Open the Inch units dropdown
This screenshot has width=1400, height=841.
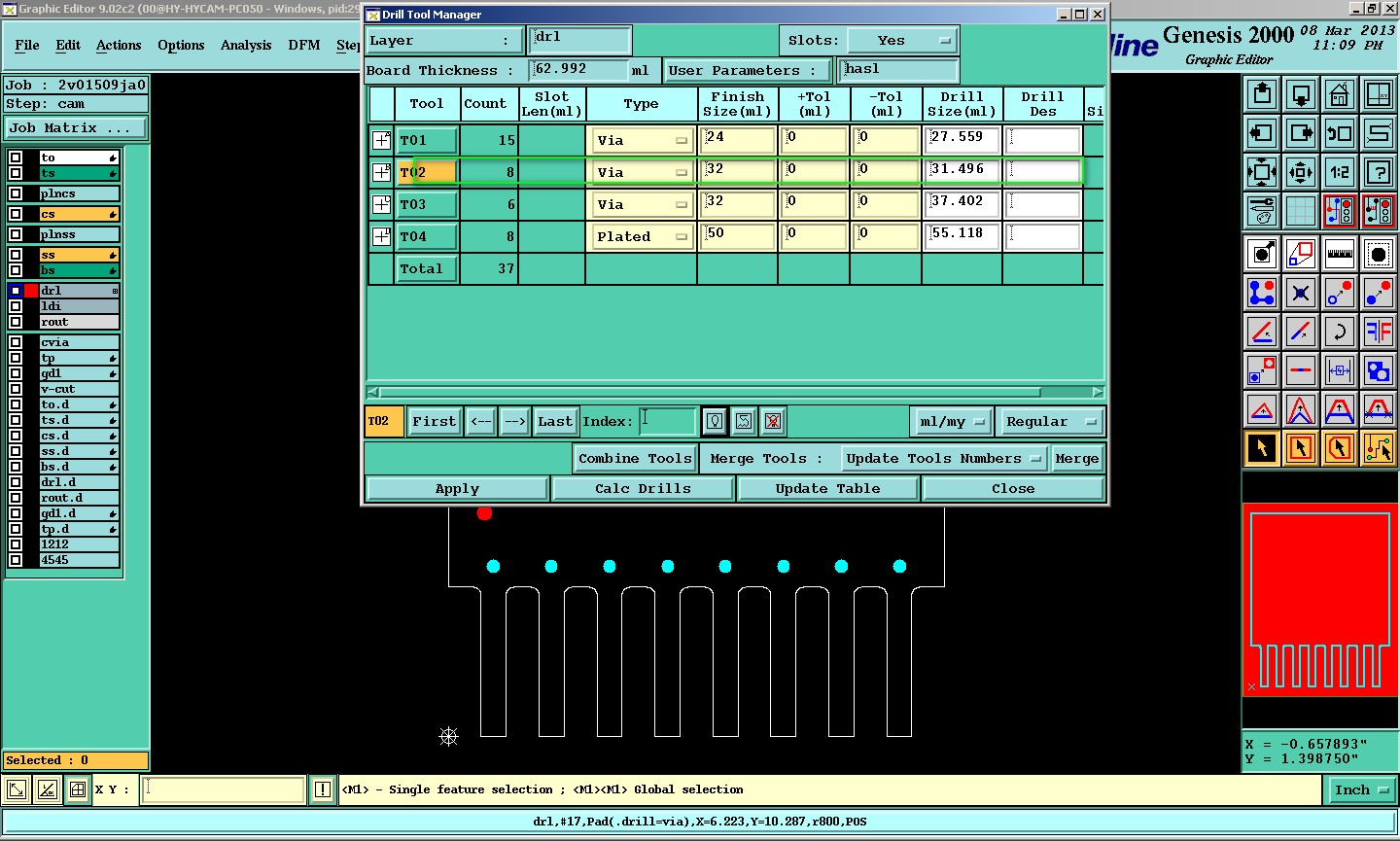pyautogui.click(x=1362, y=790)
